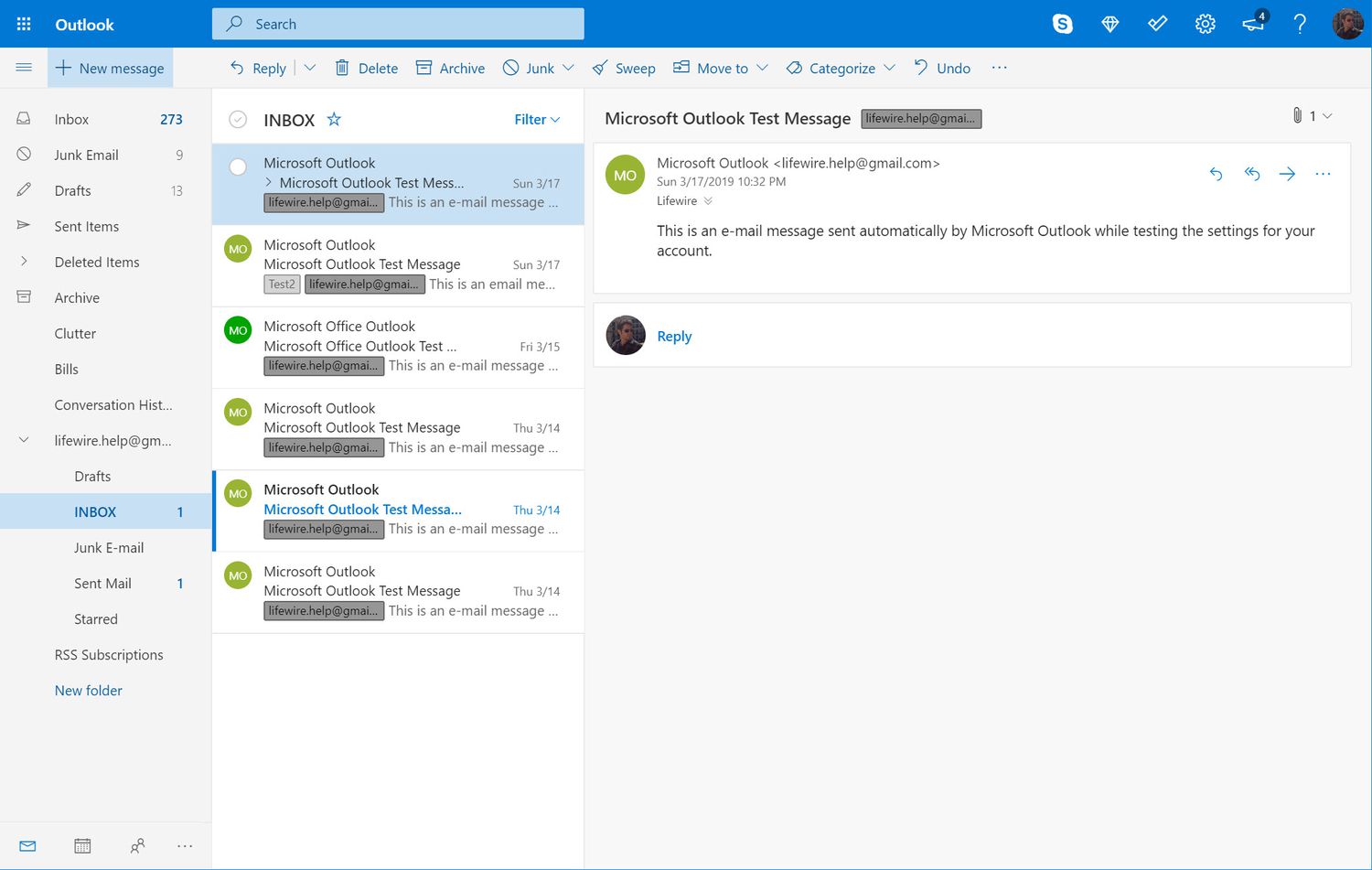Select avatar of Microsoft Office Outlook message
Screen dimensions: 1372x870
tap(238, 330)
